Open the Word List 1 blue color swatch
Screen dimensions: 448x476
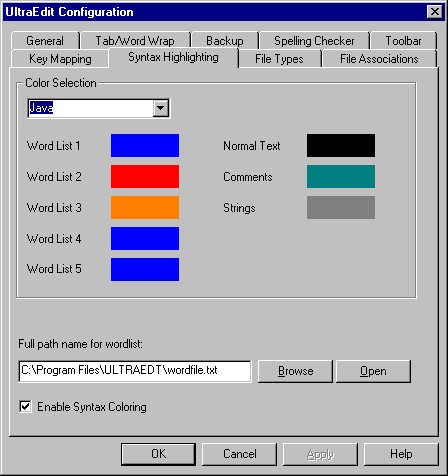point(145,145)
